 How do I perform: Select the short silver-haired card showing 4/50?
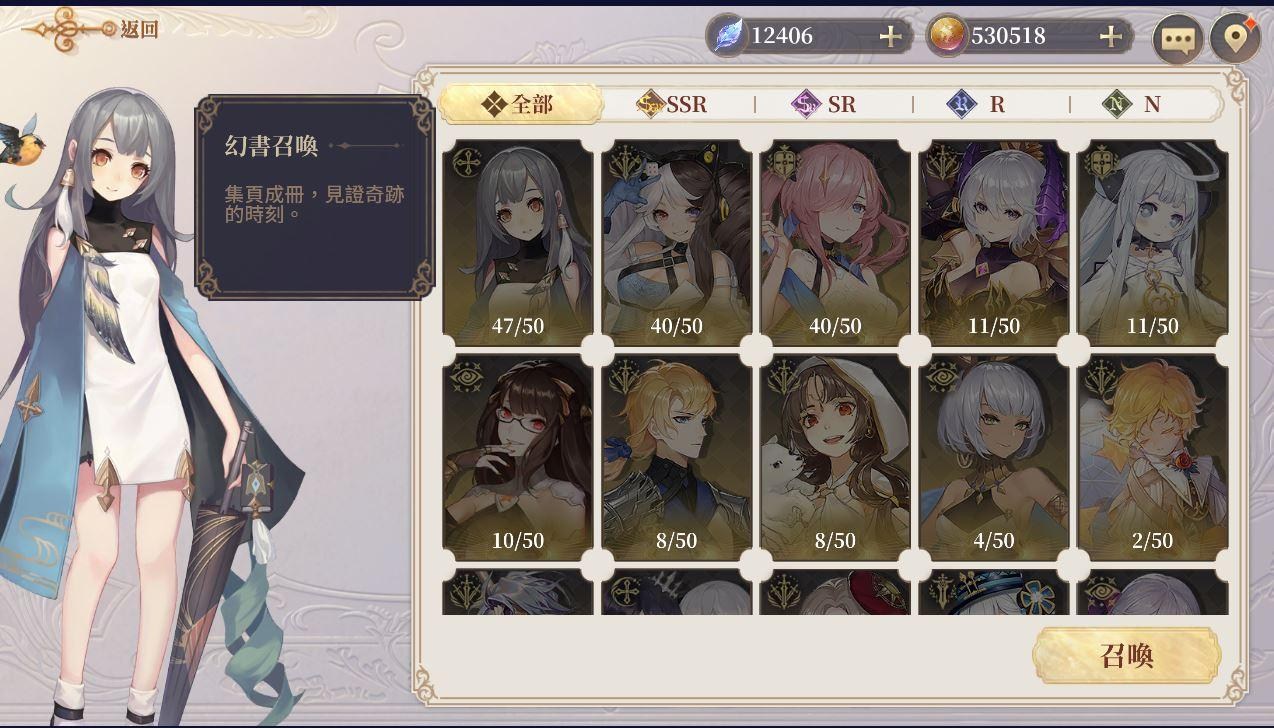(x=994, y=457)
